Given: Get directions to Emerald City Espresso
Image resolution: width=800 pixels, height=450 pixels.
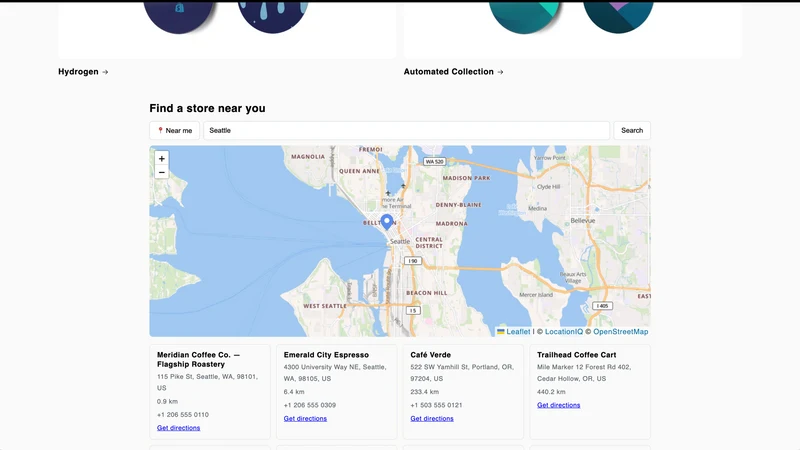Looking at the screenshot, I should (x=305, y=418).
